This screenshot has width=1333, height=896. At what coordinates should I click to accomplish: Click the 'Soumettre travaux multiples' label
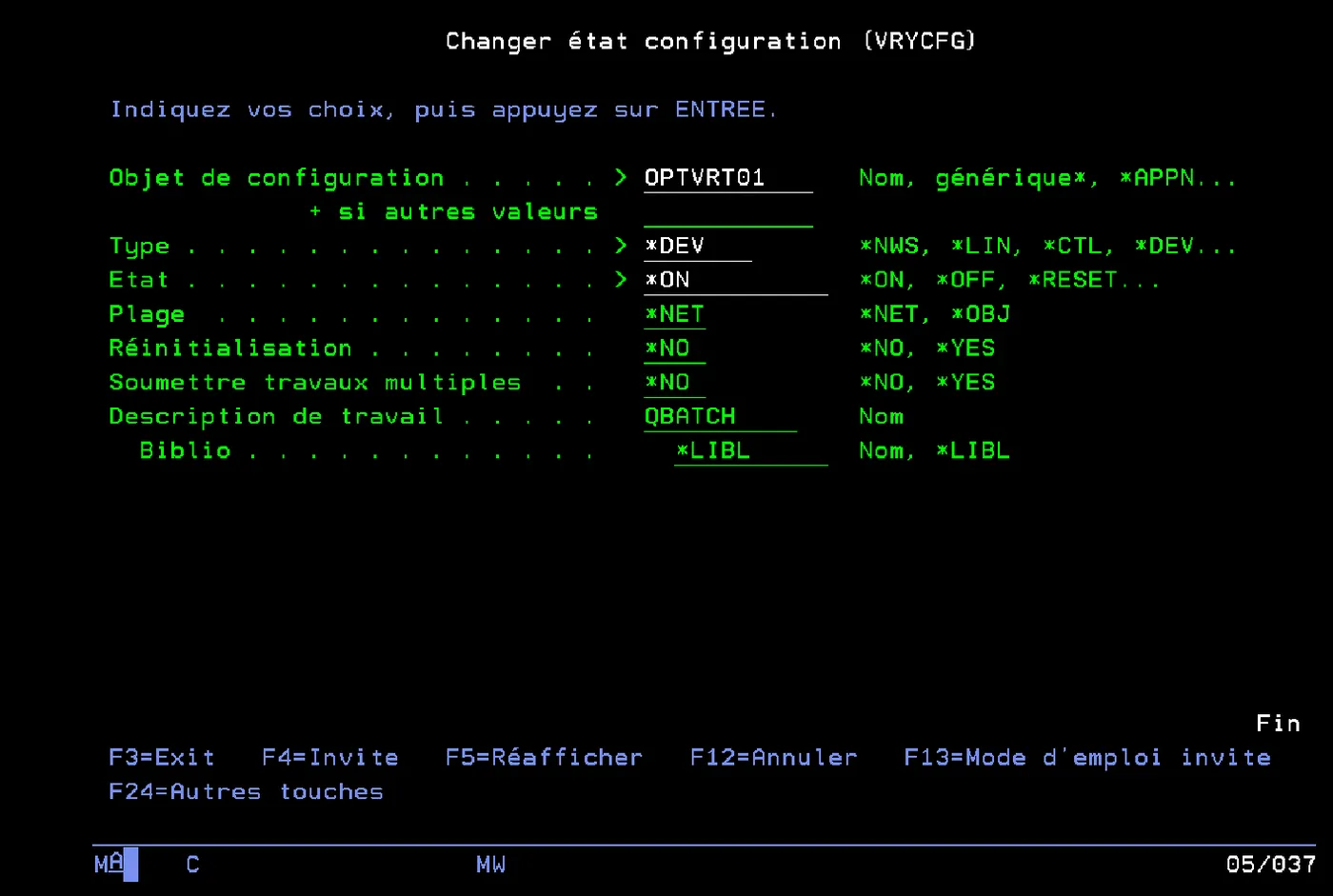coord(315,384)
